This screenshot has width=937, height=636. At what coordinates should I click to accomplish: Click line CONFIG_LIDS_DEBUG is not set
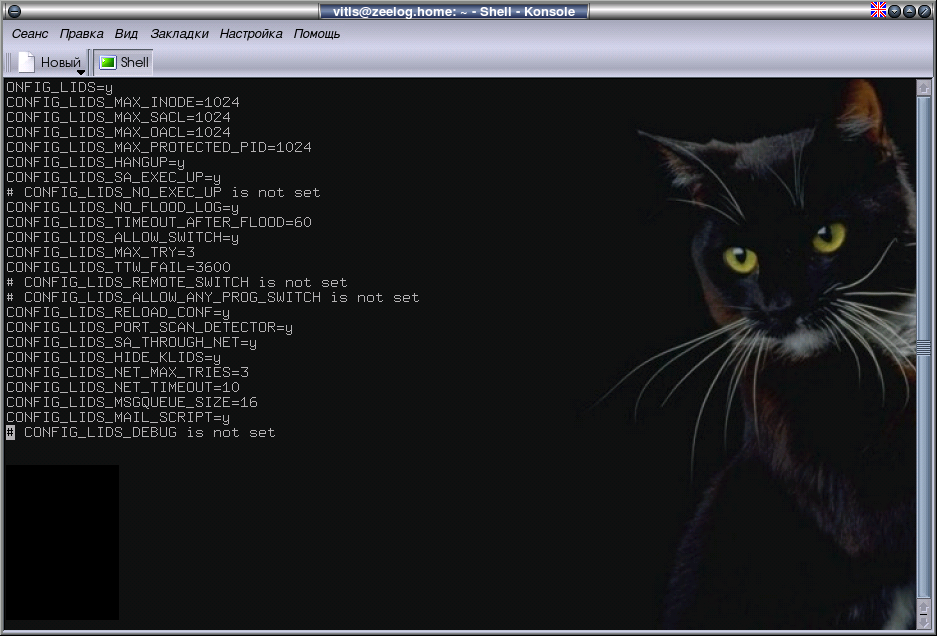pos(140,432)
